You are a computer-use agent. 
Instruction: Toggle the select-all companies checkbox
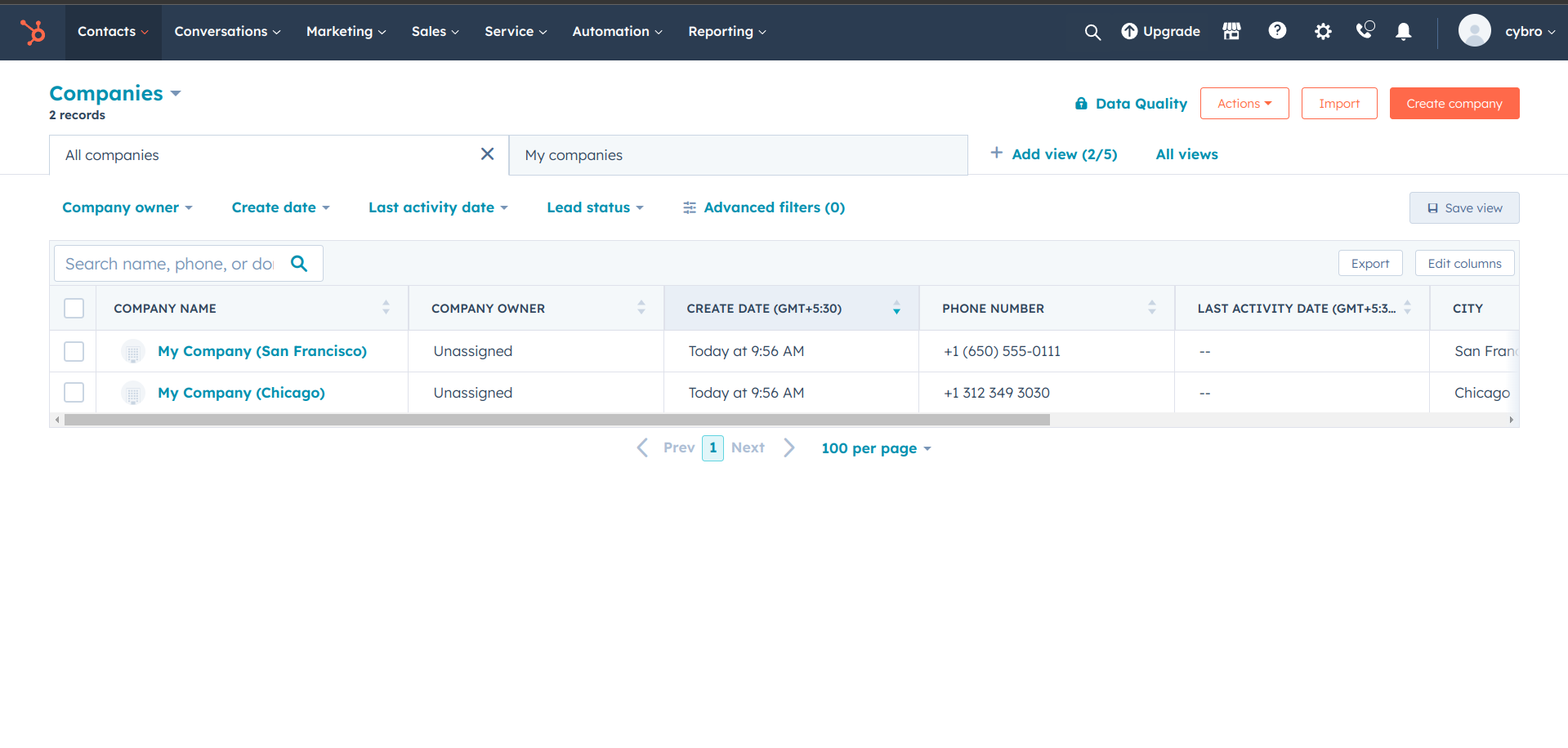pyautogui.click(x=74, y=309)
